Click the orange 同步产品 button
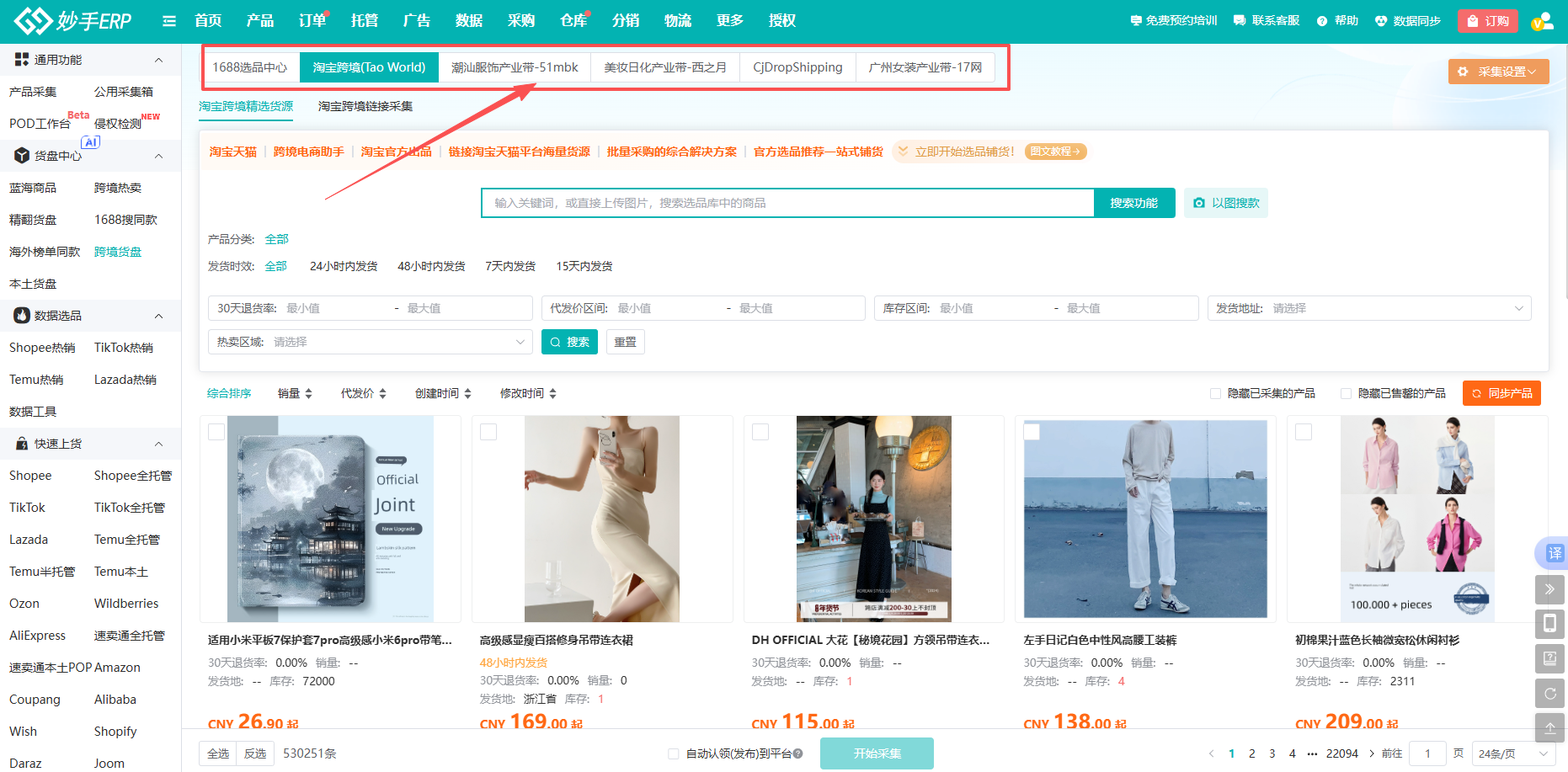This screenshot has height=772, width=1568. click(1501, 393)
